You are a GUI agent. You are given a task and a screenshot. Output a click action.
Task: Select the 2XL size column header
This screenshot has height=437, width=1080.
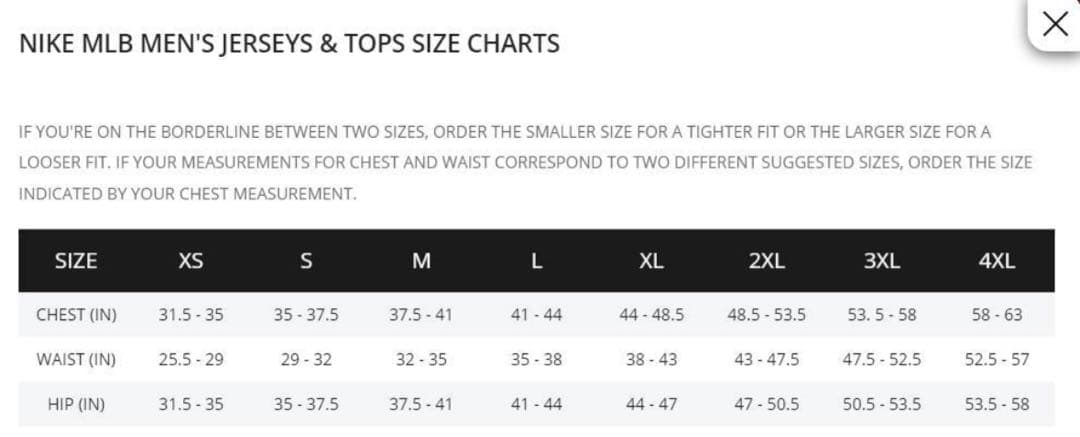point(766,261)
